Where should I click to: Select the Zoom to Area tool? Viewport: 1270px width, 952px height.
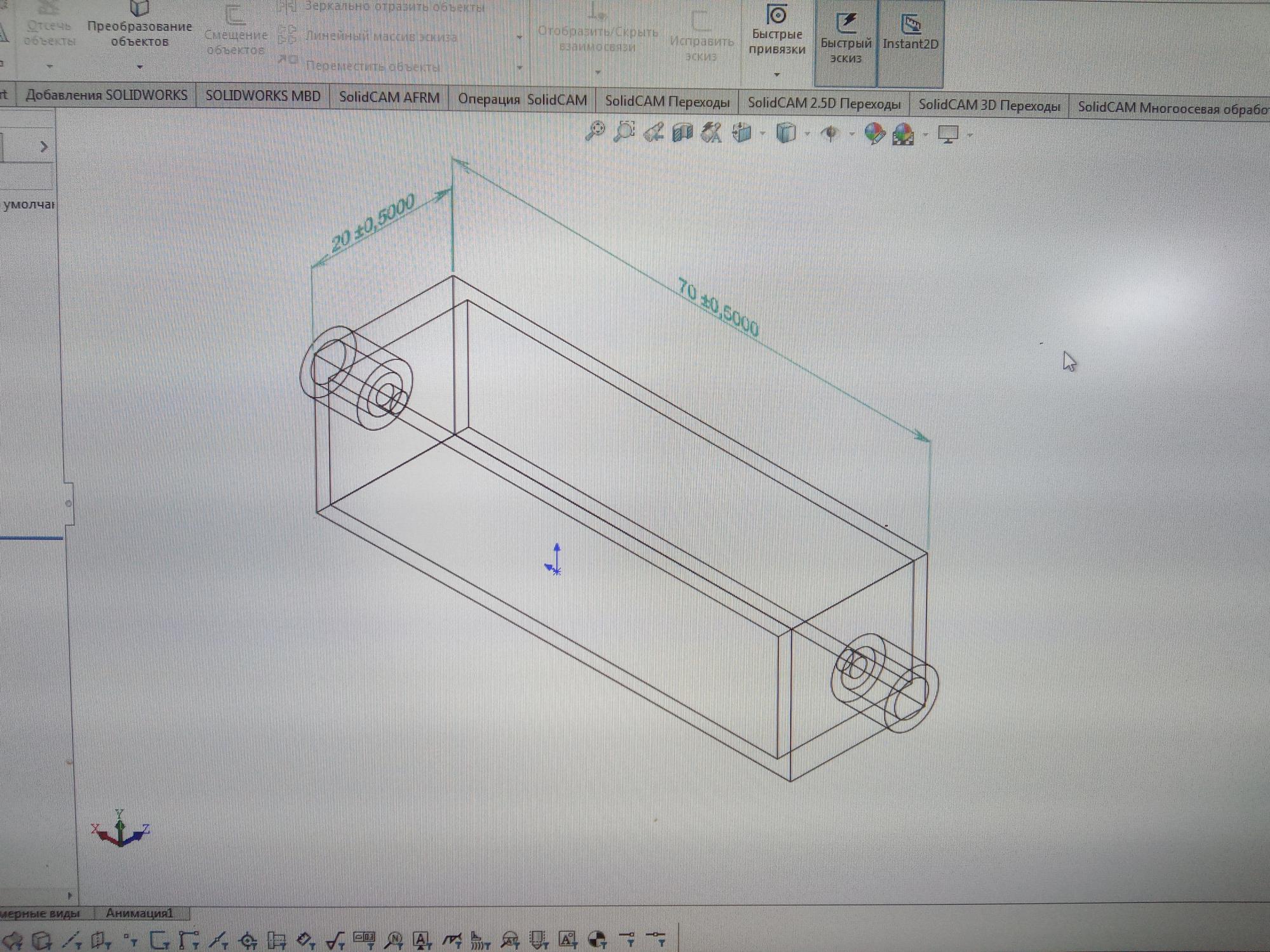pyautogui.click(x=625, y=132)
